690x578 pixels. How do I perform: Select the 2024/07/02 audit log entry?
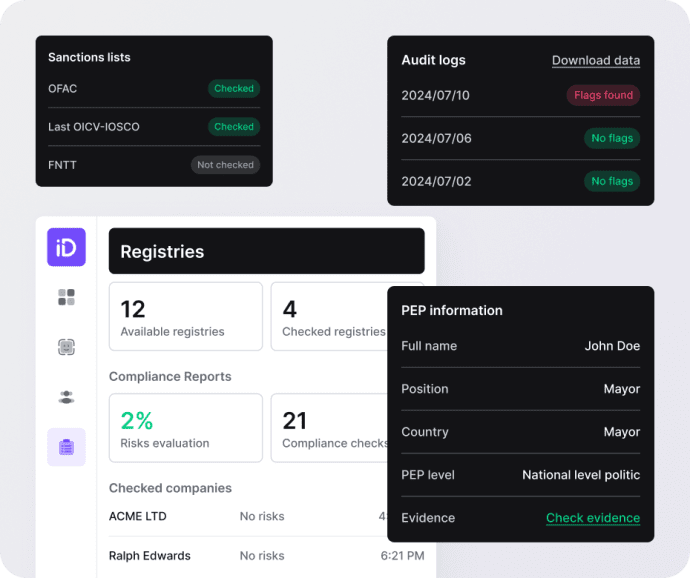[x=521, y=181]
